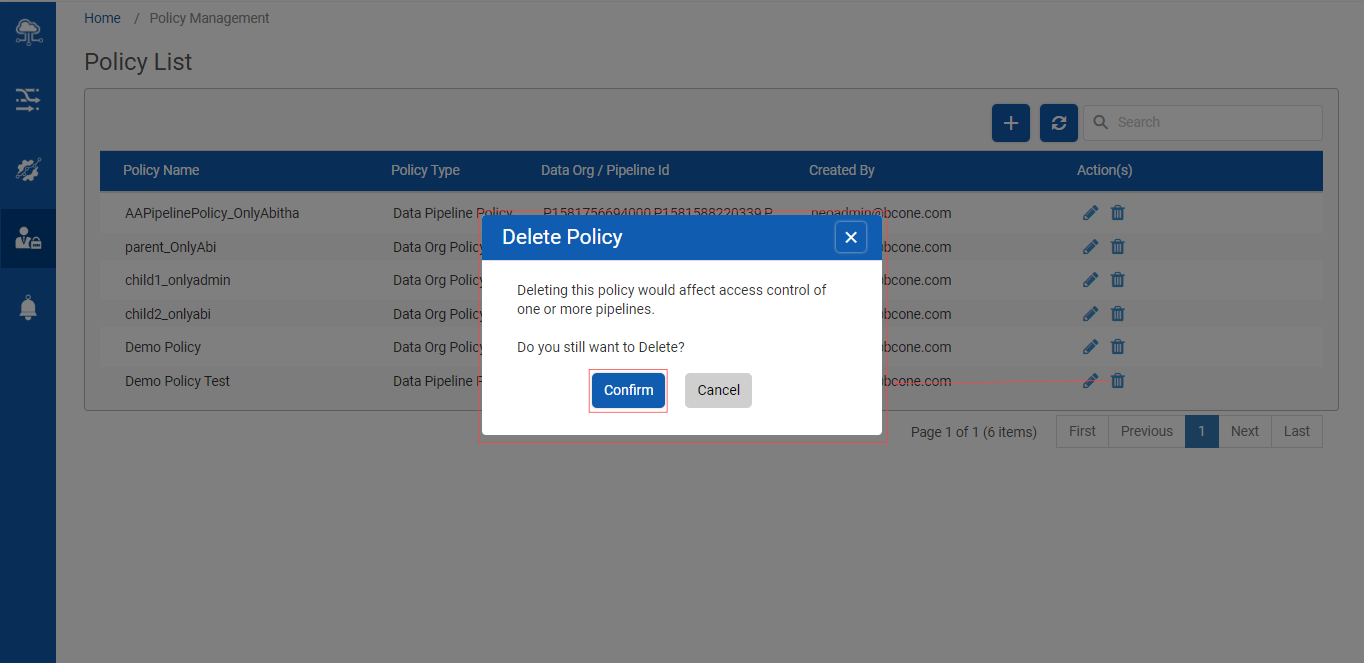Delete the AAPipelinePolicy_OnlyAbitha policy
The height and width of the screenshot is (663, 1364).
coord(1118,213)
